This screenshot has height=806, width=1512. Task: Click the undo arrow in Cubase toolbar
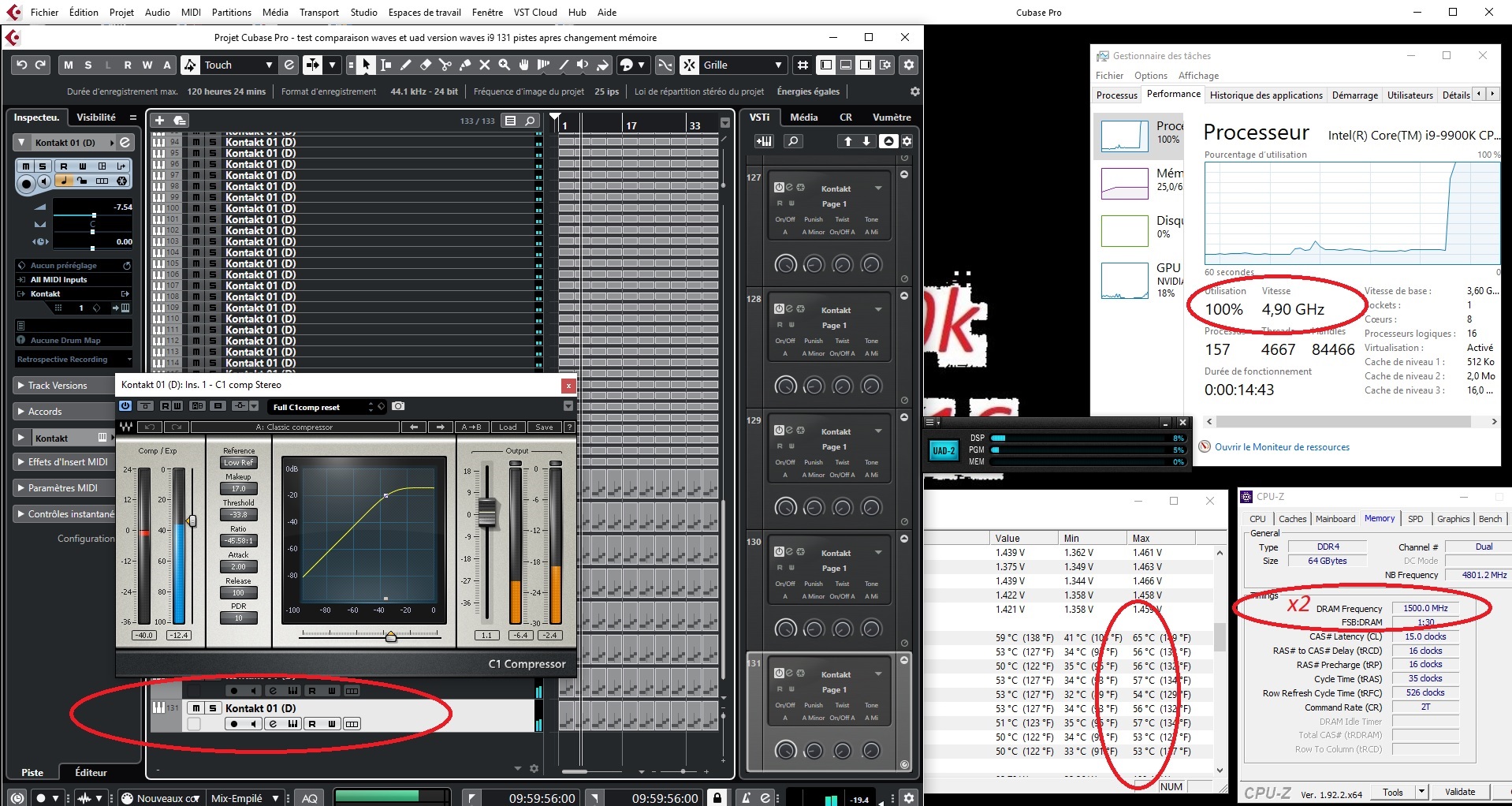pyautogui.click(x=22, y=65)
